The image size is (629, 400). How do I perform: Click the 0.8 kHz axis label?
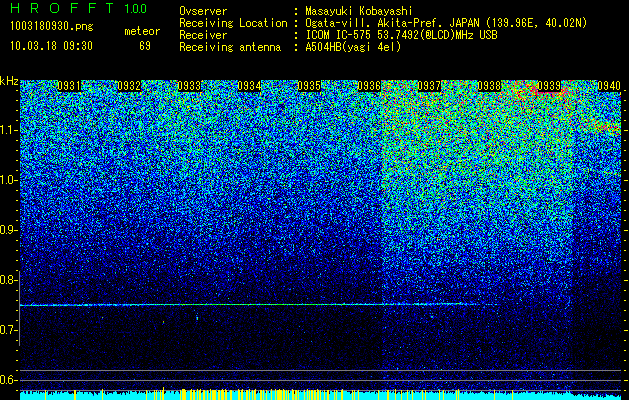coord(8,280)
